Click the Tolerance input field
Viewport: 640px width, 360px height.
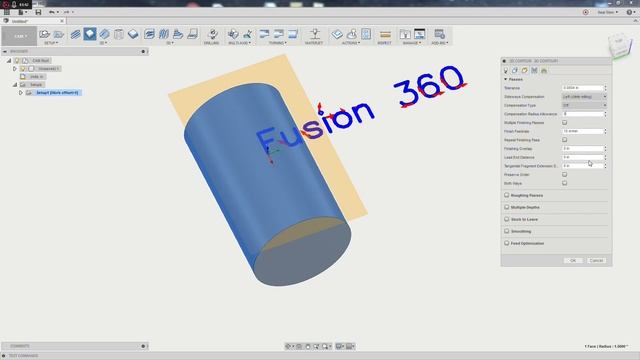582,88
